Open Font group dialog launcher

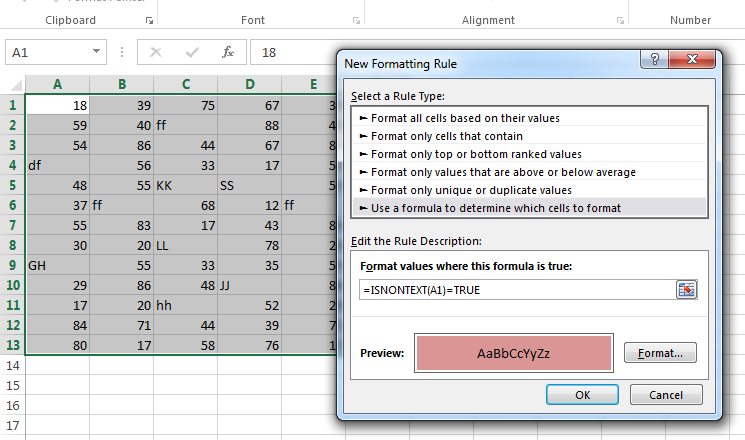coord(356,20)
